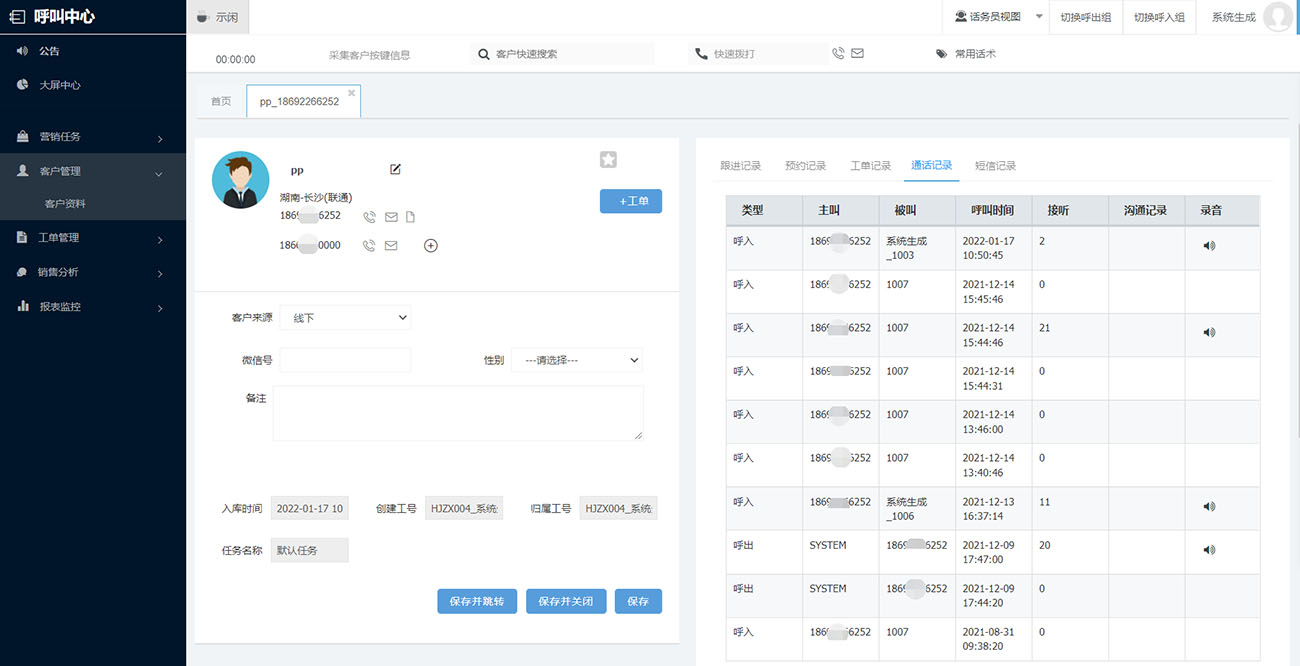Edit customer name pp pencil icon
Image resolution: width=1300 pixels, height=666 pixels.
point(395,169)
